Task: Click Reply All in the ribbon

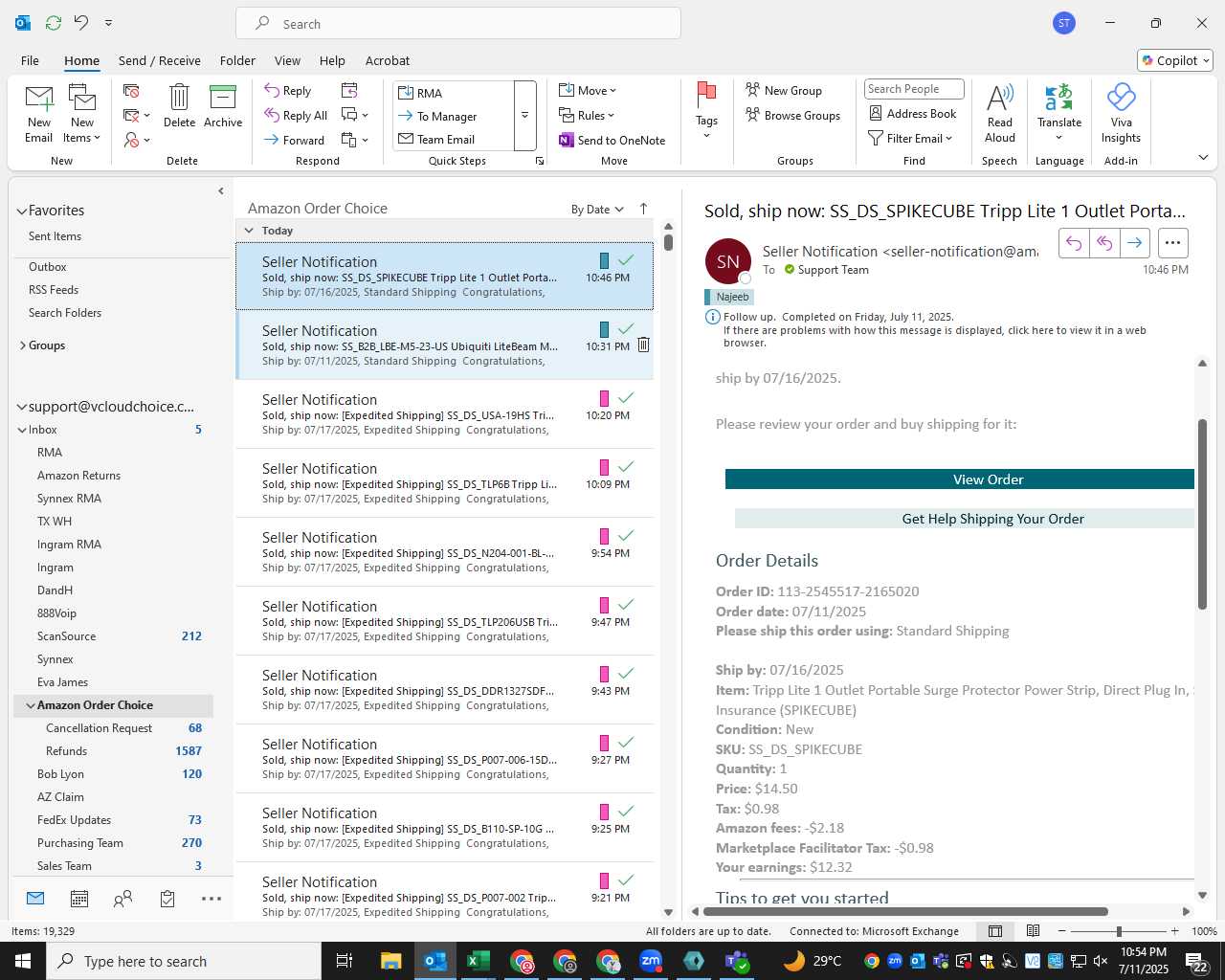Action: pos(296,115)
